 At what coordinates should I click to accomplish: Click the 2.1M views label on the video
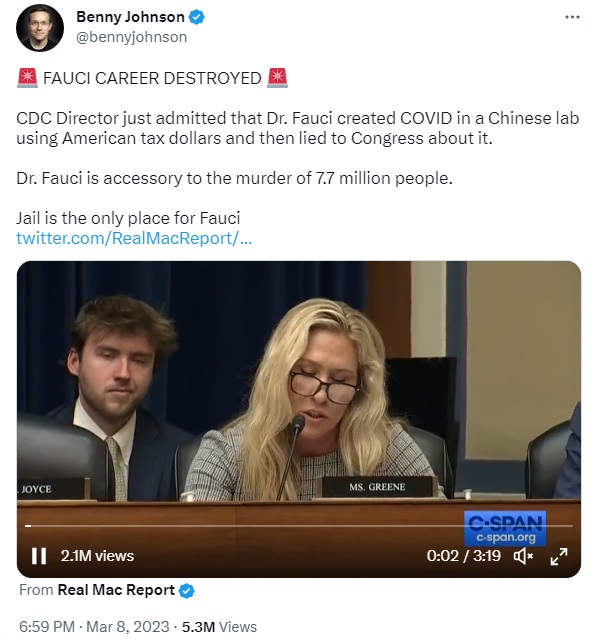tap(97, 556)
